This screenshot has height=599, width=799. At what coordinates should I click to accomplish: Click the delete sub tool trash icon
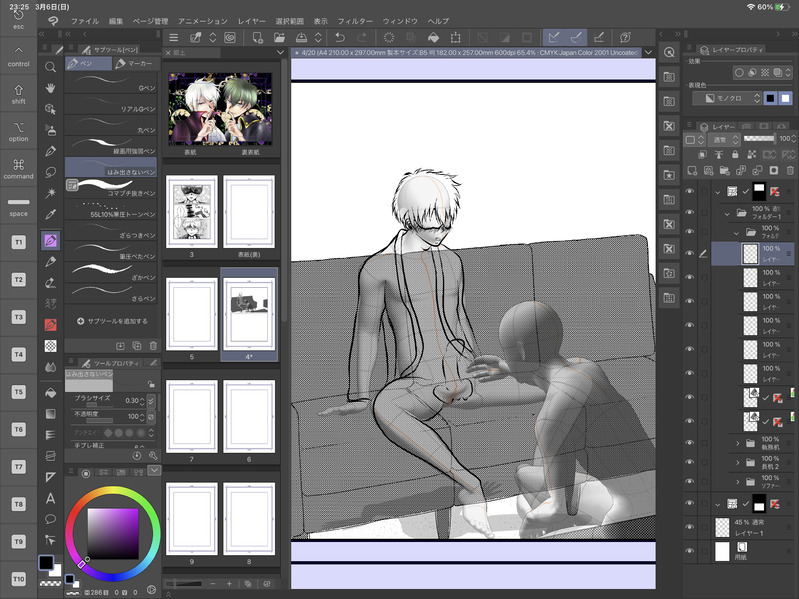coord(153,346)
